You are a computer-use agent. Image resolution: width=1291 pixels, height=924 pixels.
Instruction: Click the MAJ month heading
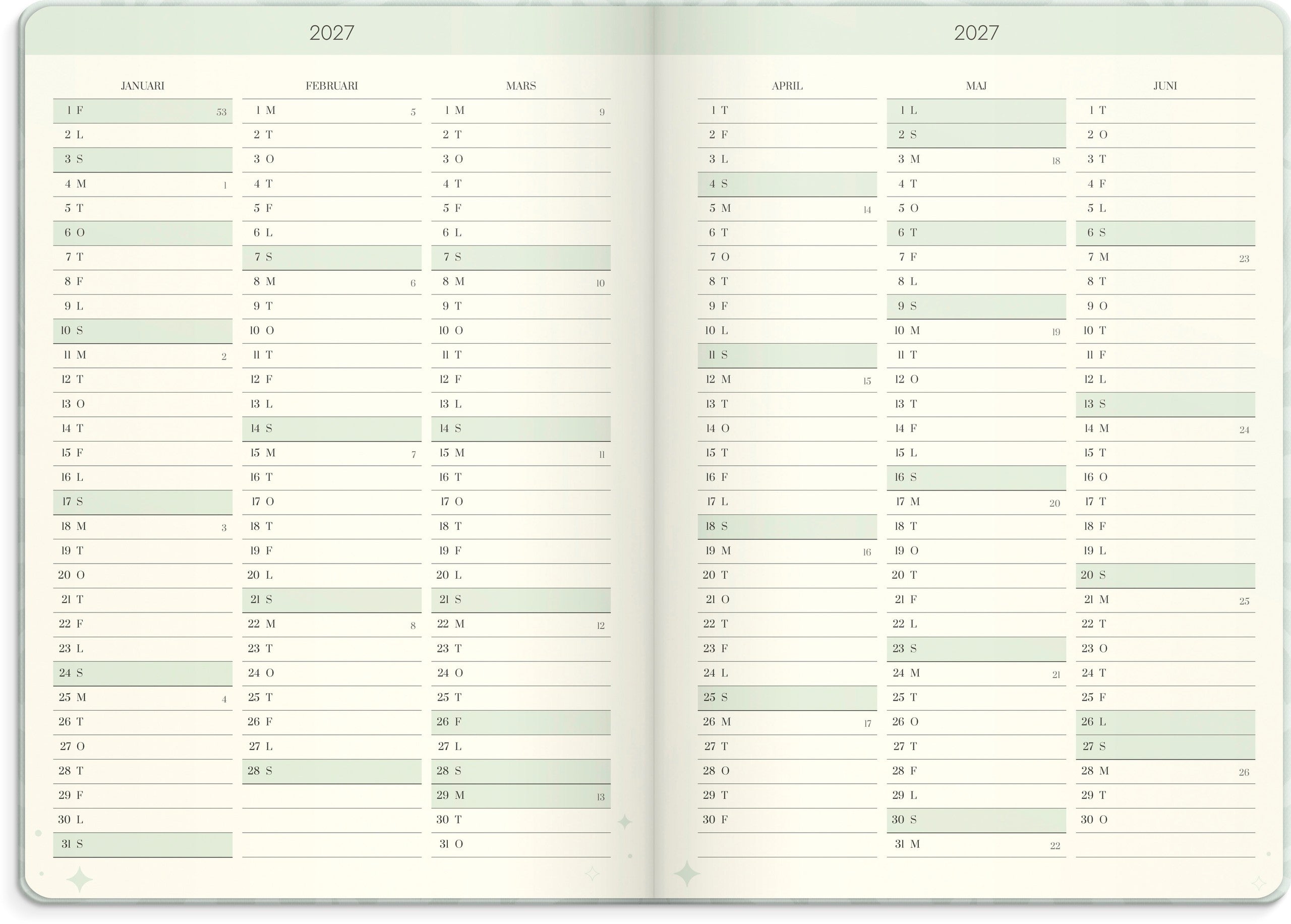(x=976, y=86)
